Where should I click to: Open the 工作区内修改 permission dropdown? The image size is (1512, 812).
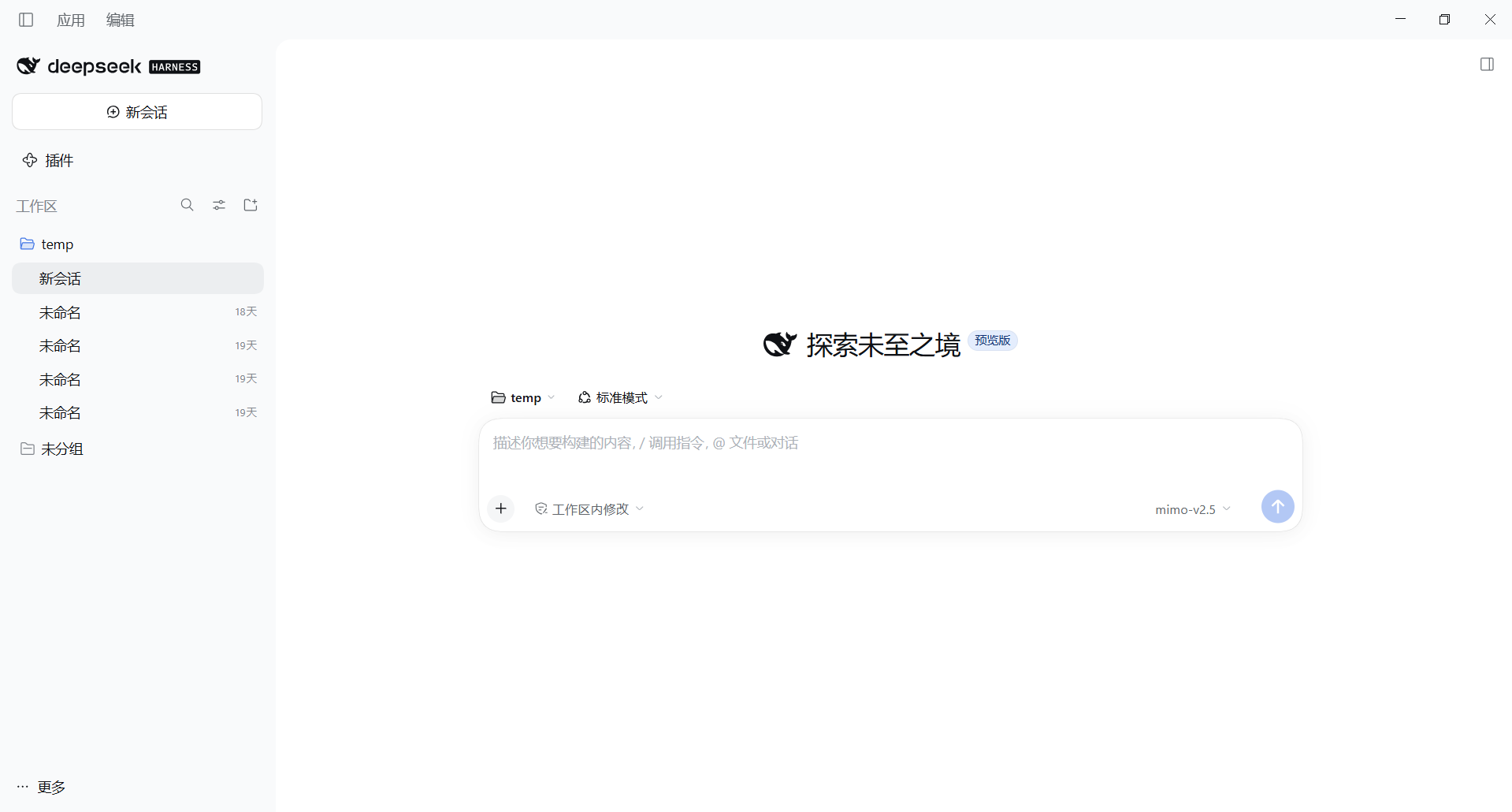589,509
